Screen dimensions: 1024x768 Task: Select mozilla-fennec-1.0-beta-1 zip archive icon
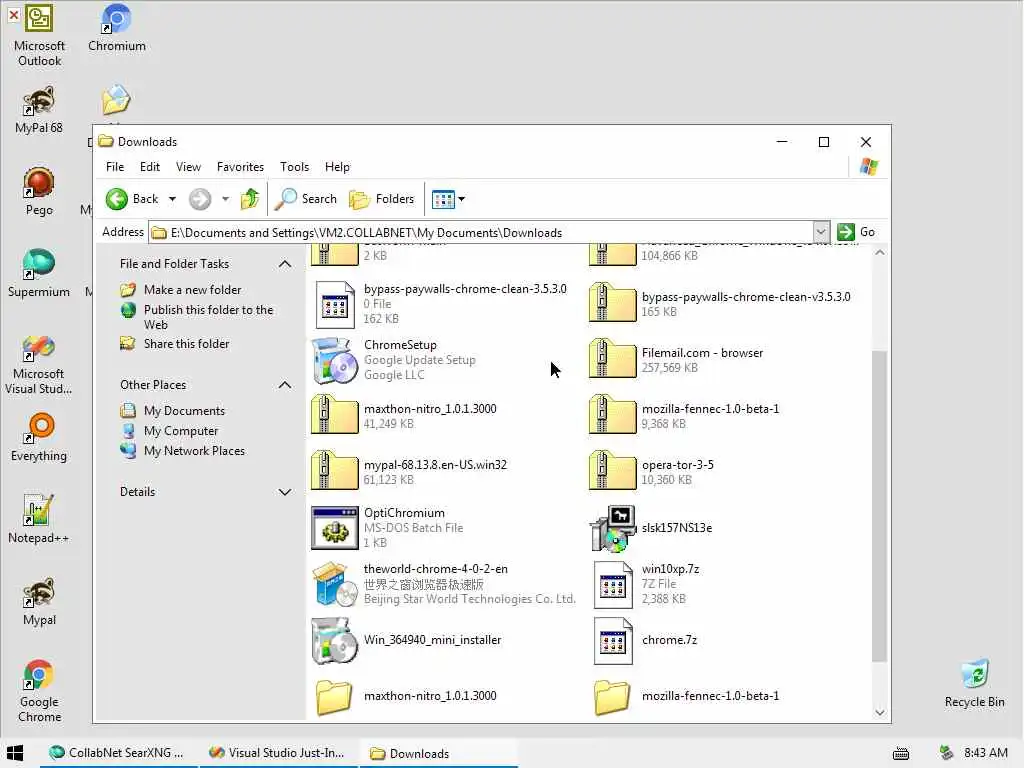613,414
